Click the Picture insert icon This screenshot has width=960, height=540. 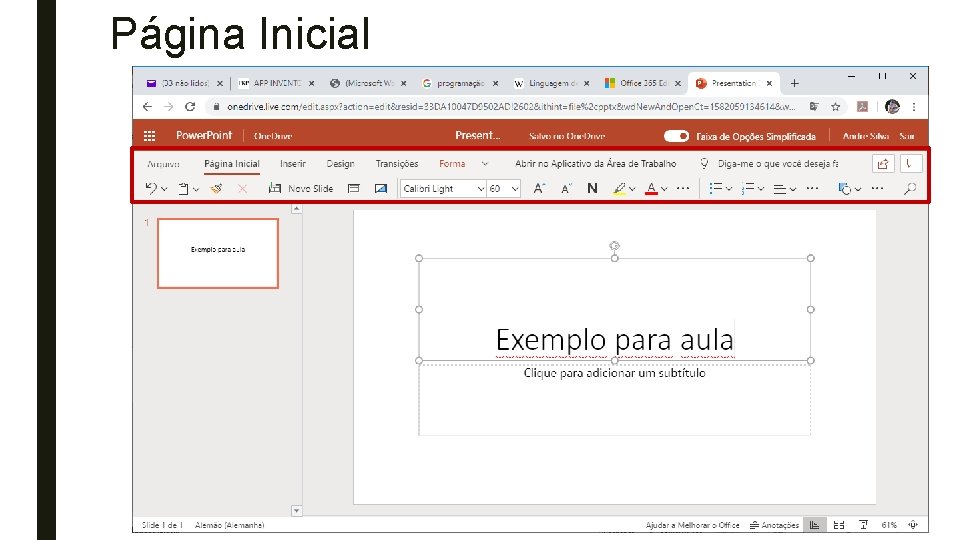click(x=381, y=189)
